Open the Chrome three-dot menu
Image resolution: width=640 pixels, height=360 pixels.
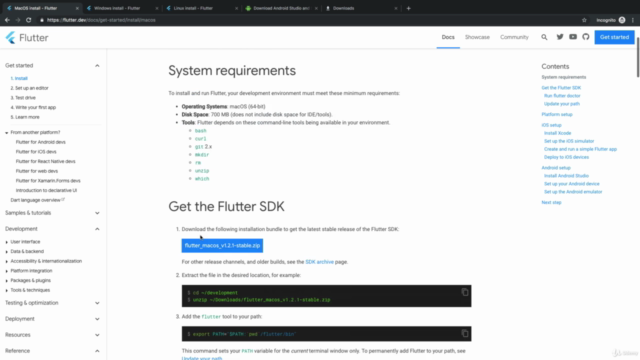click(633, 20)
